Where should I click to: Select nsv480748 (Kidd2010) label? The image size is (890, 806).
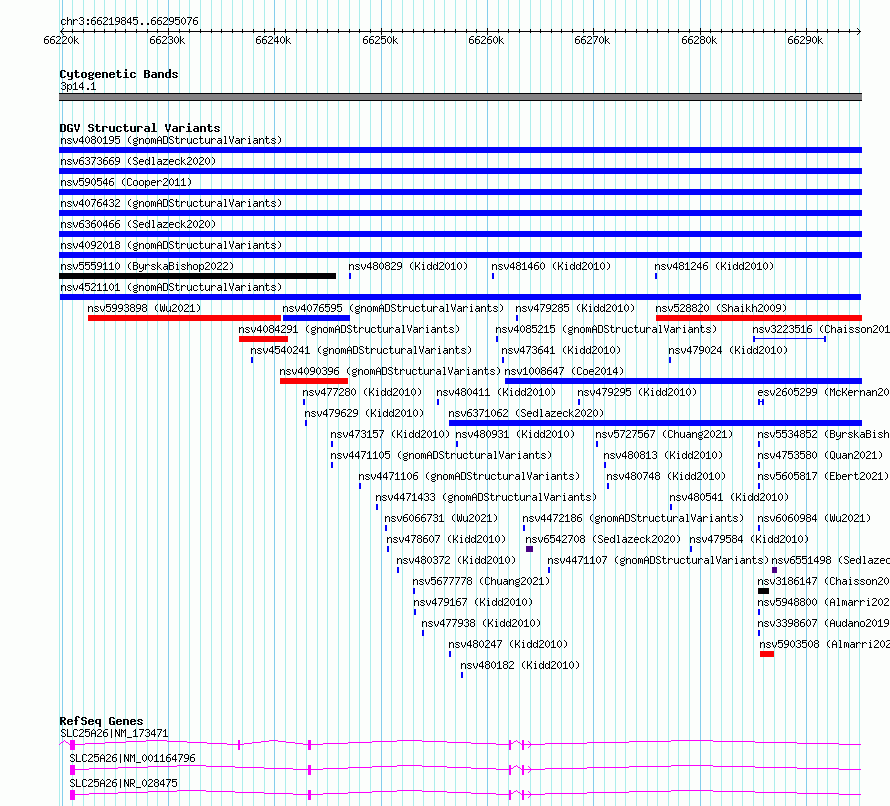tap(666, 476)
